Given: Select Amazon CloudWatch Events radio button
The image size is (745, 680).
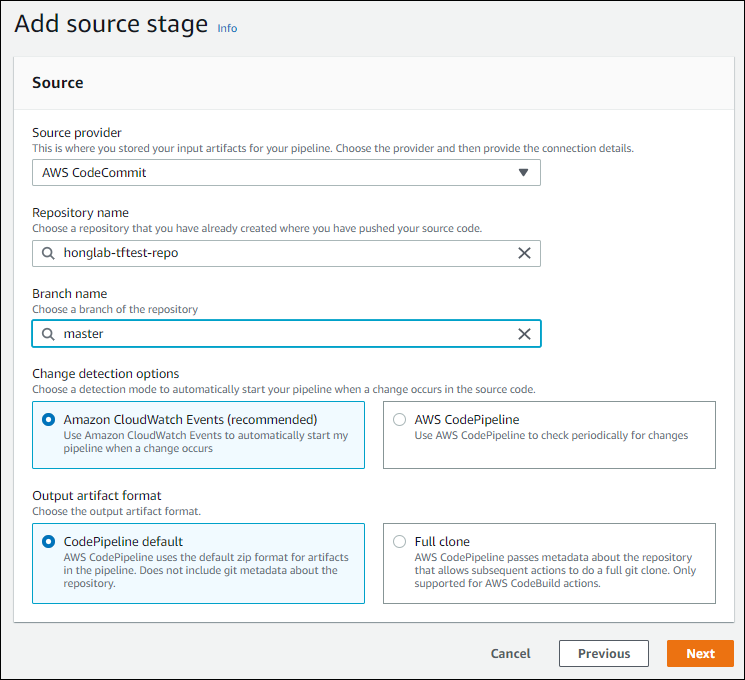Looking at the screenshot, I should pyautogui.click(x=48, y=420).
